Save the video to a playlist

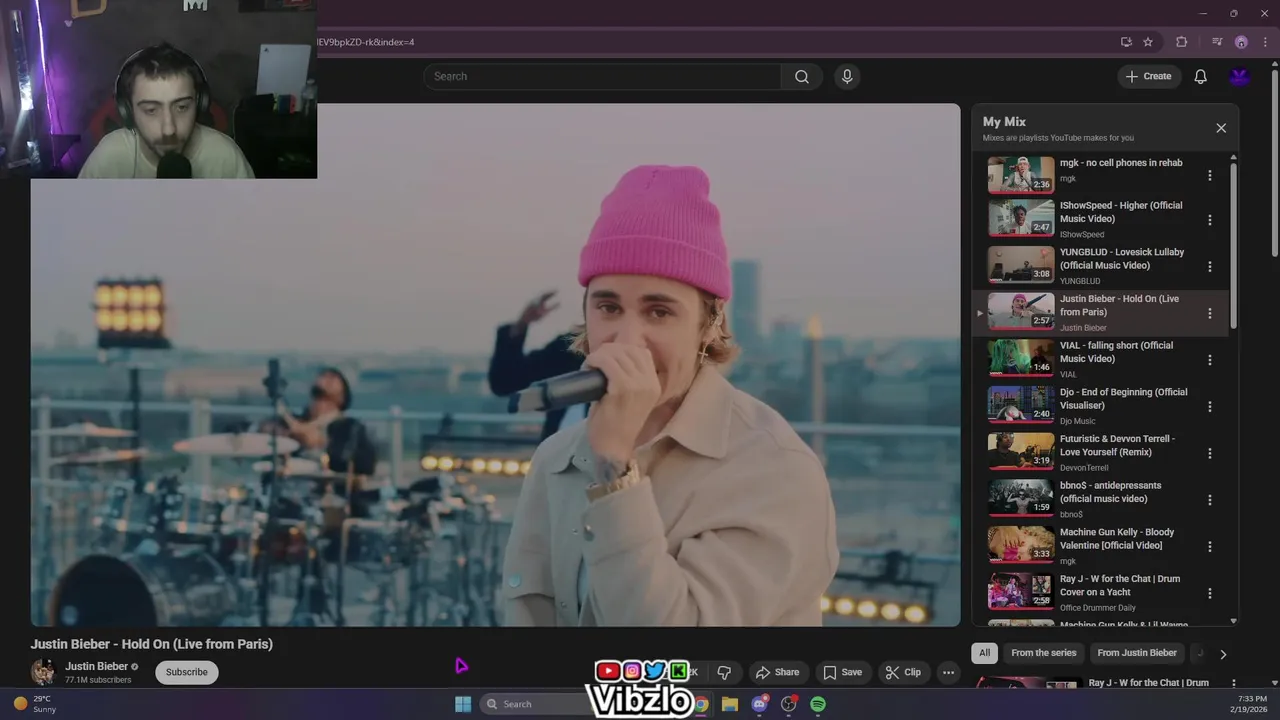tap(842, 672)
